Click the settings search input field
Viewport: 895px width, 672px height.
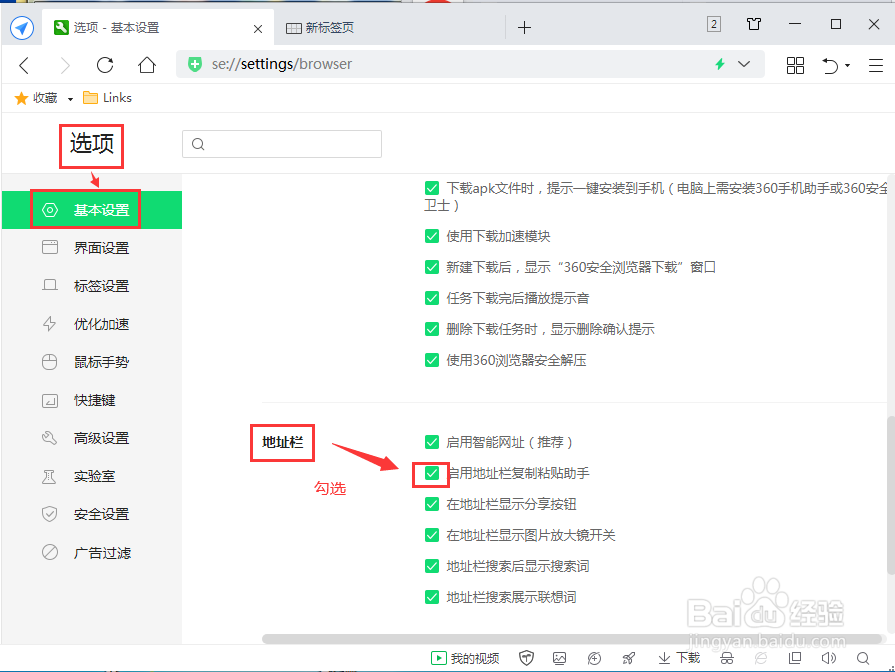point(282,144)
